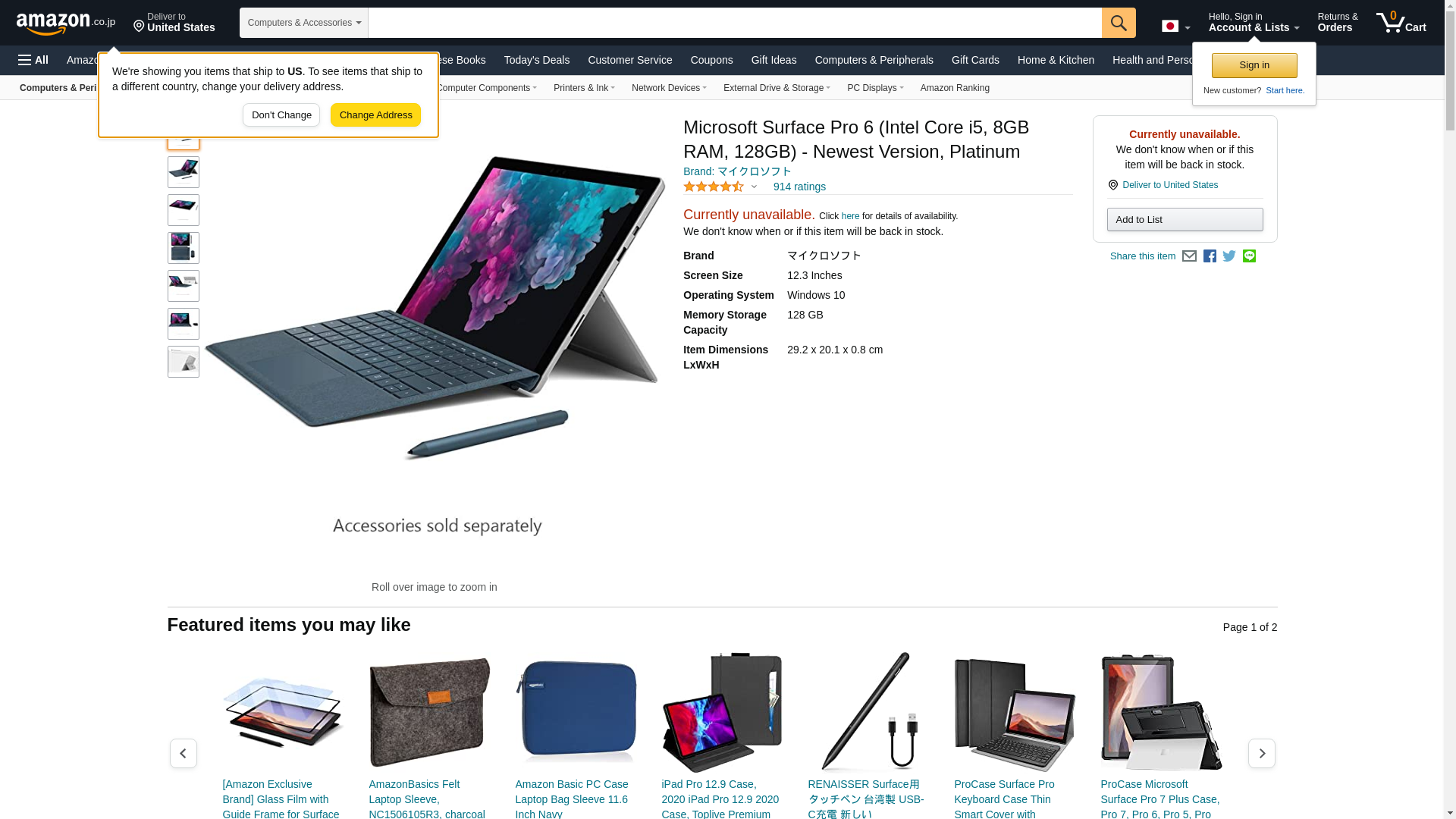Expand the Computers & Accessories search category dropdown
Image resolution: width=1456 pixels, height=819 pixels.
coord(304,23)
